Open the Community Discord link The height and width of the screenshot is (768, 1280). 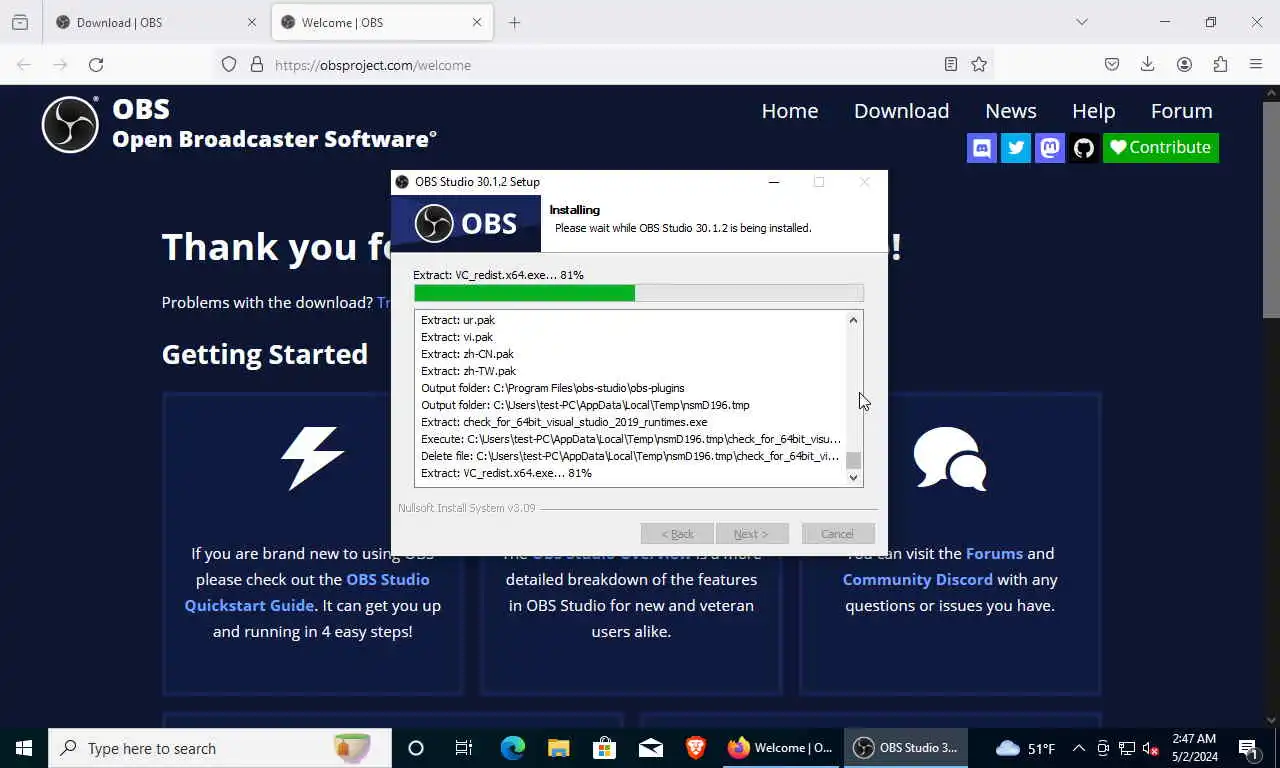pos(917,579)
